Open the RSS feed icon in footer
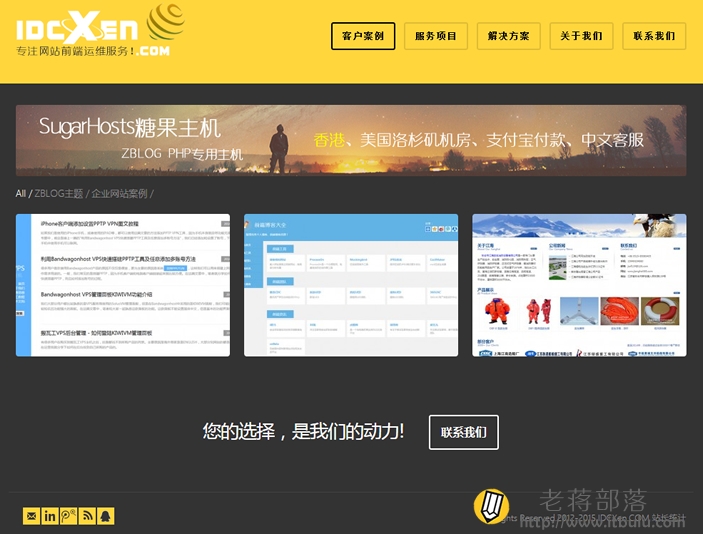703x534 pixels. (x=87, y=516)
